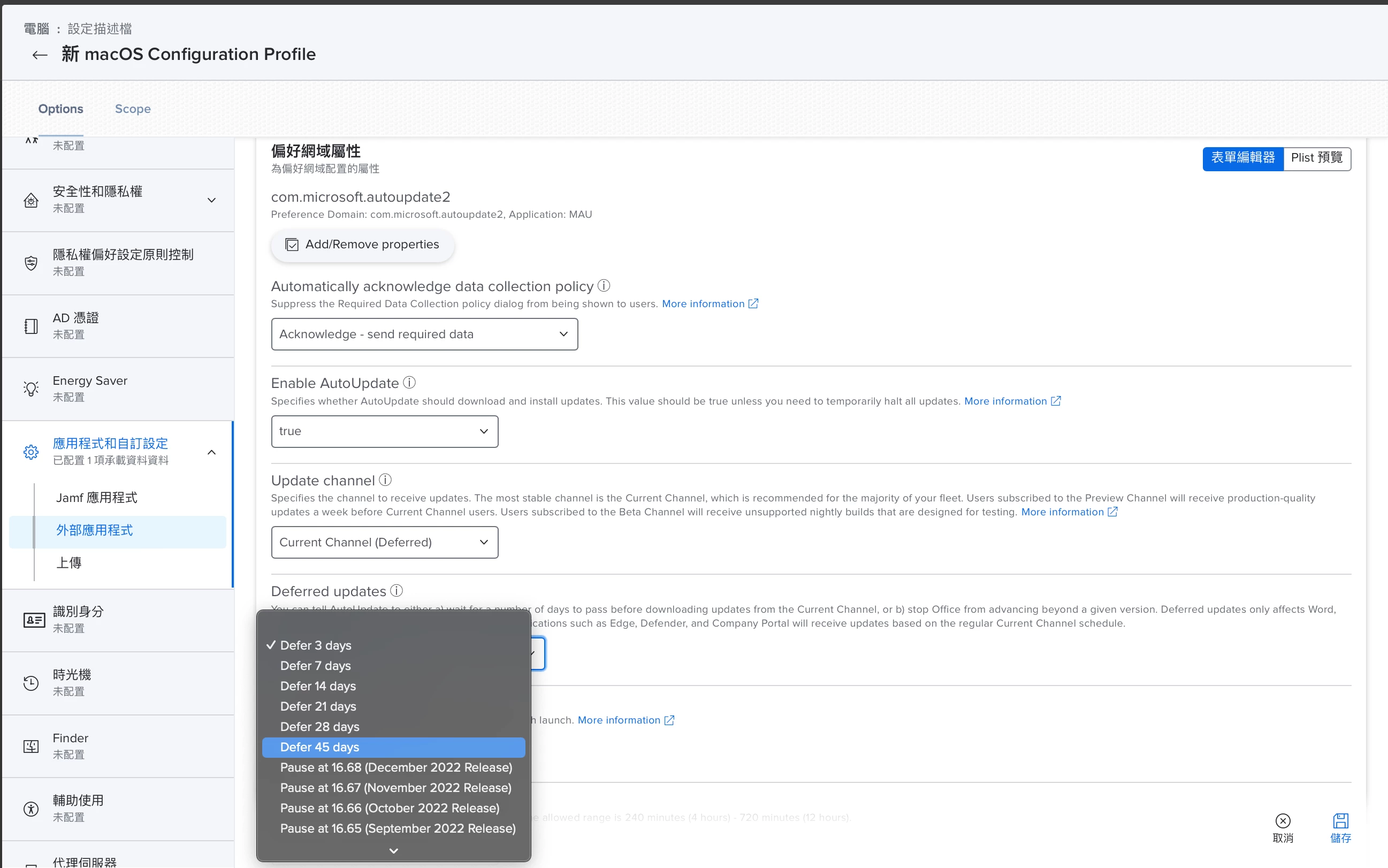Click the Energy Saver lightbulb icon
1388x868 pixels.
tap(31, 388)
